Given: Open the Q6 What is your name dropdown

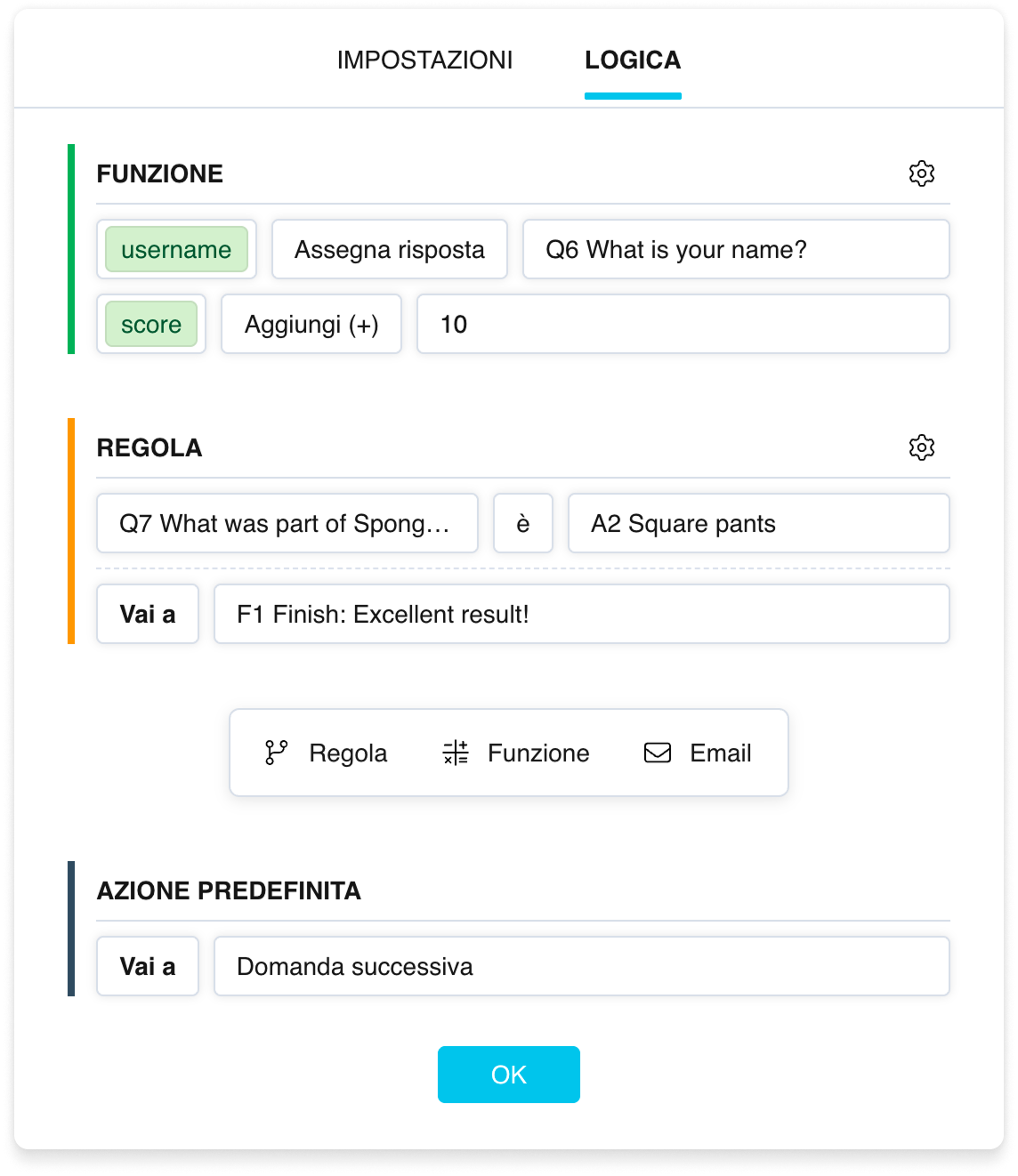Looking at the screenshot, I should [736, 249].
